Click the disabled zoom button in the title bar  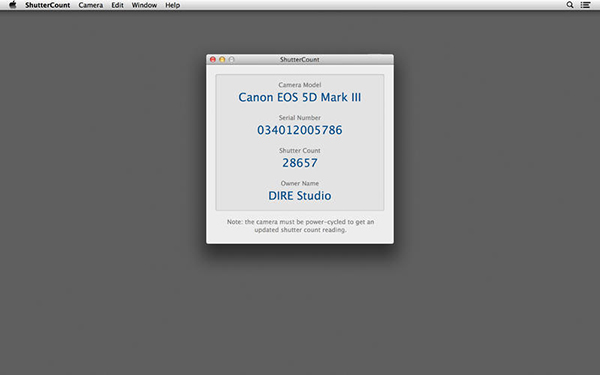click(232, 59)
